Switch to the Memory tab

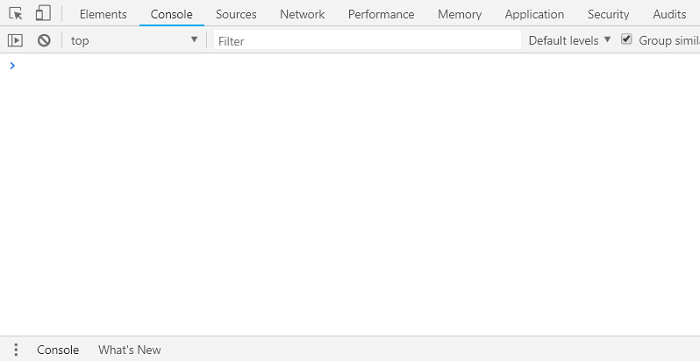coord(460,14)
